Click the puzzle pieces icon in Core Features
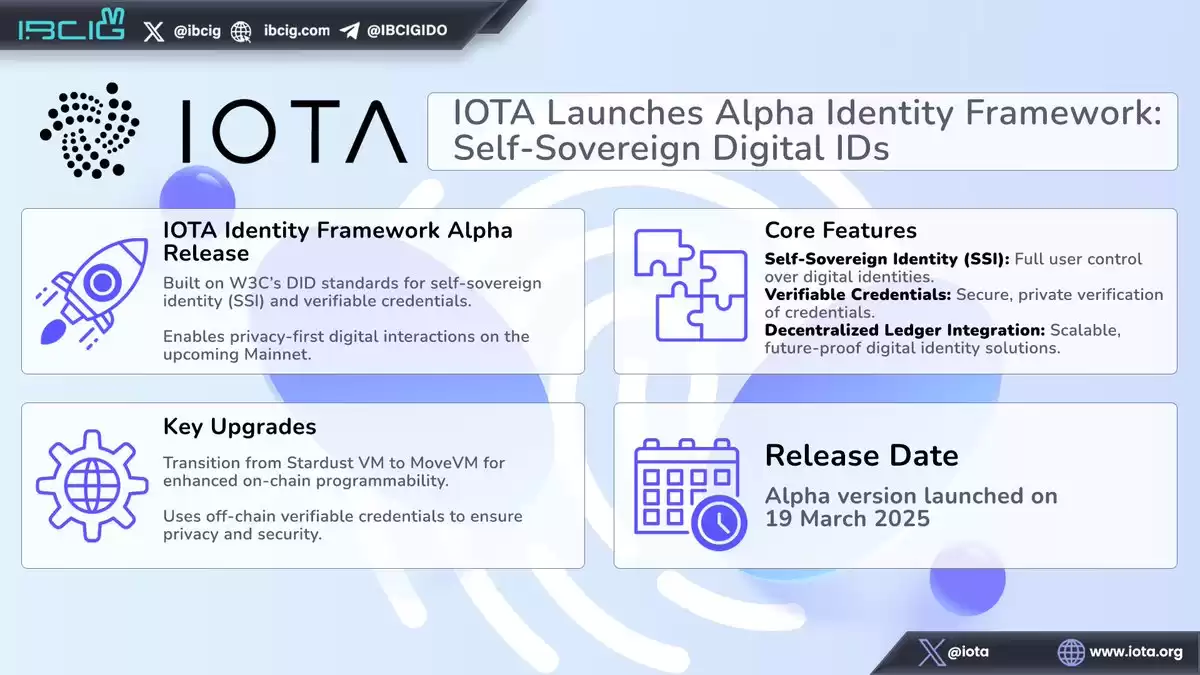Image resolution: width=1200 pixels, height=675 pixels. (x=689, y=286)
